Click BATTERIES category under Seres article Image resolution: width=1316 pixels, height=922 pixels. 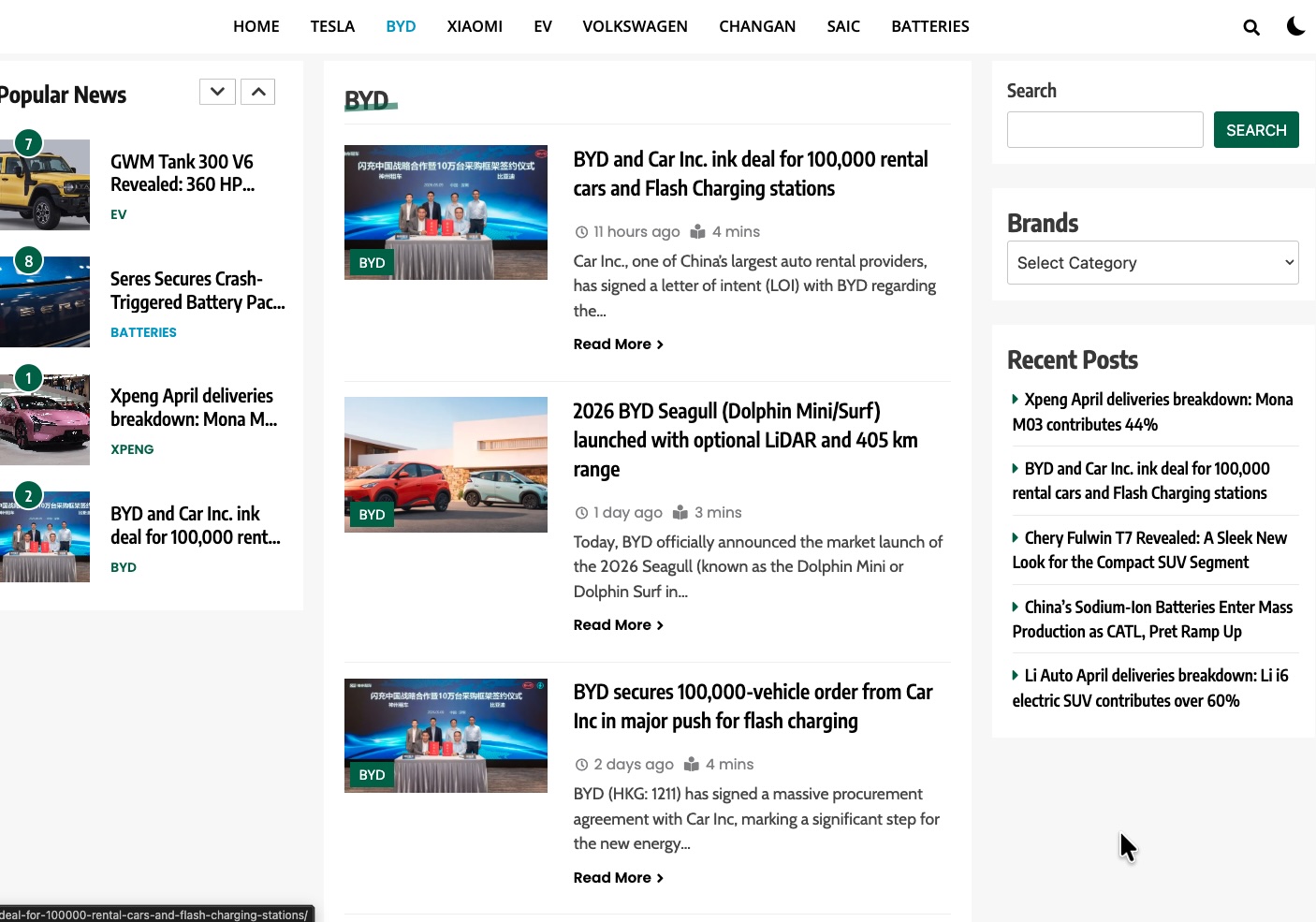click(x=143, y=332)
